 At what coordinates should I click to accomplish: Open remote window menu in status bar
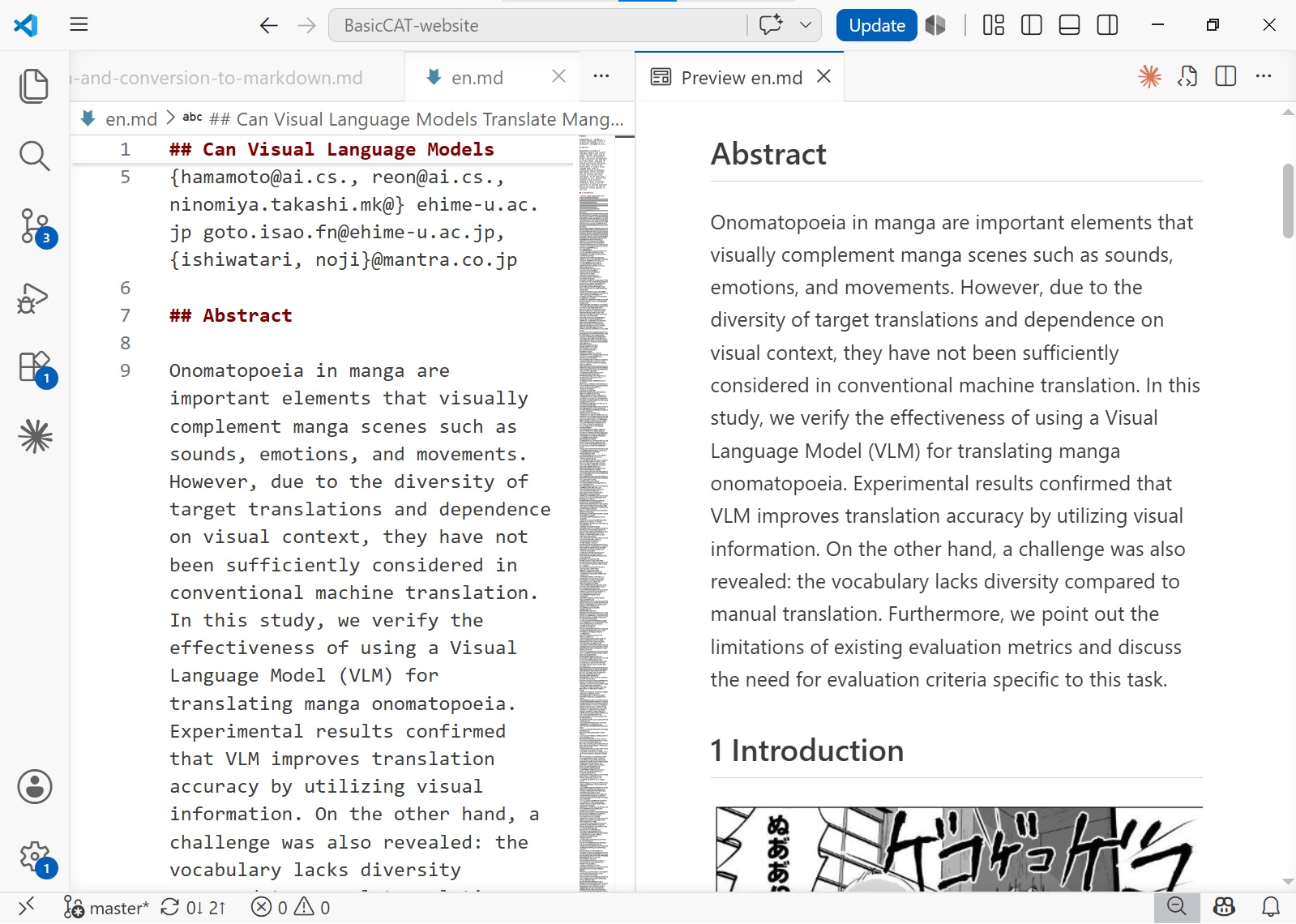(x=27, y=908)
